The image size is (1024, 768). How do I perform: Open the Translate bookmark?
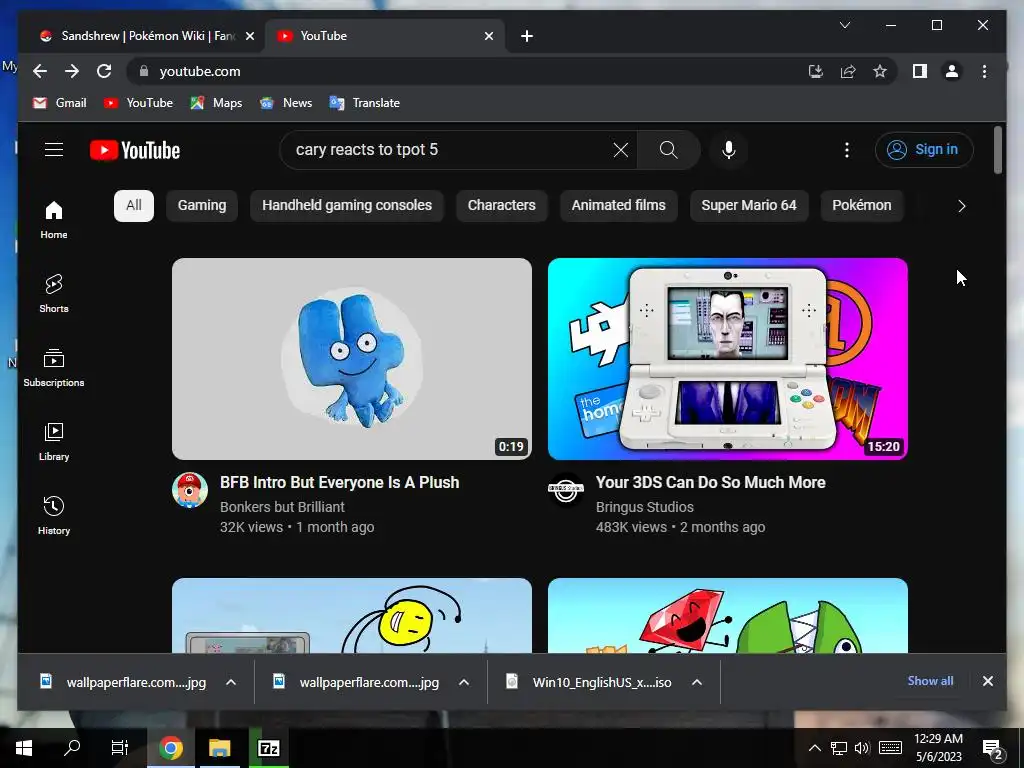[x=364, y=103]
